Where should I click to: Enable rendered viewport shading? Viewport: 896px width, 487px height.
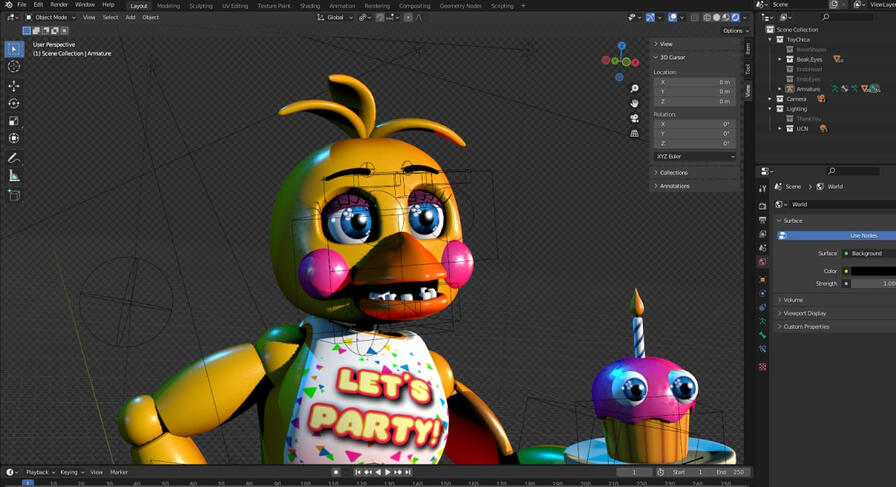tap(735, 17)
